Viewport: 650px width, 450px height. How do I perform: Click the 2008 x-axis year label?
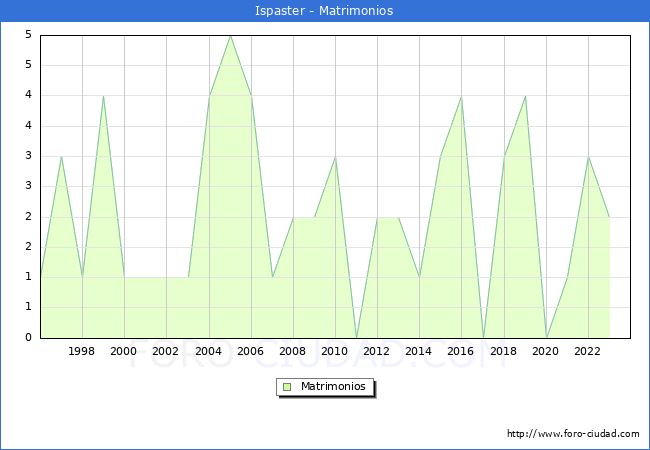(293, 351)
